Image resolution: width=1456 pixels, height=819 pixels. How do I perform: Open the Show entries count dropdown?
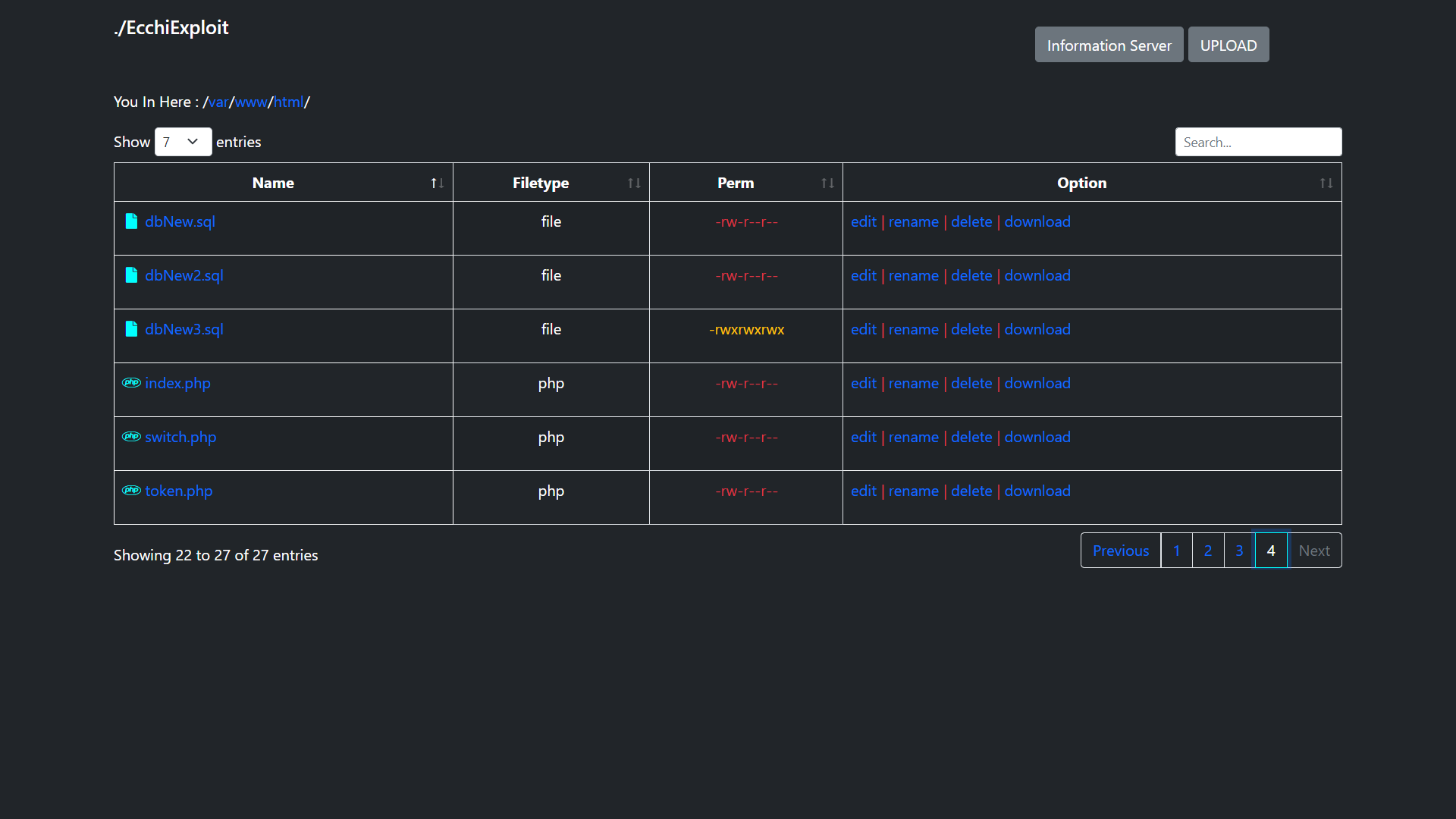pos(183,142)
